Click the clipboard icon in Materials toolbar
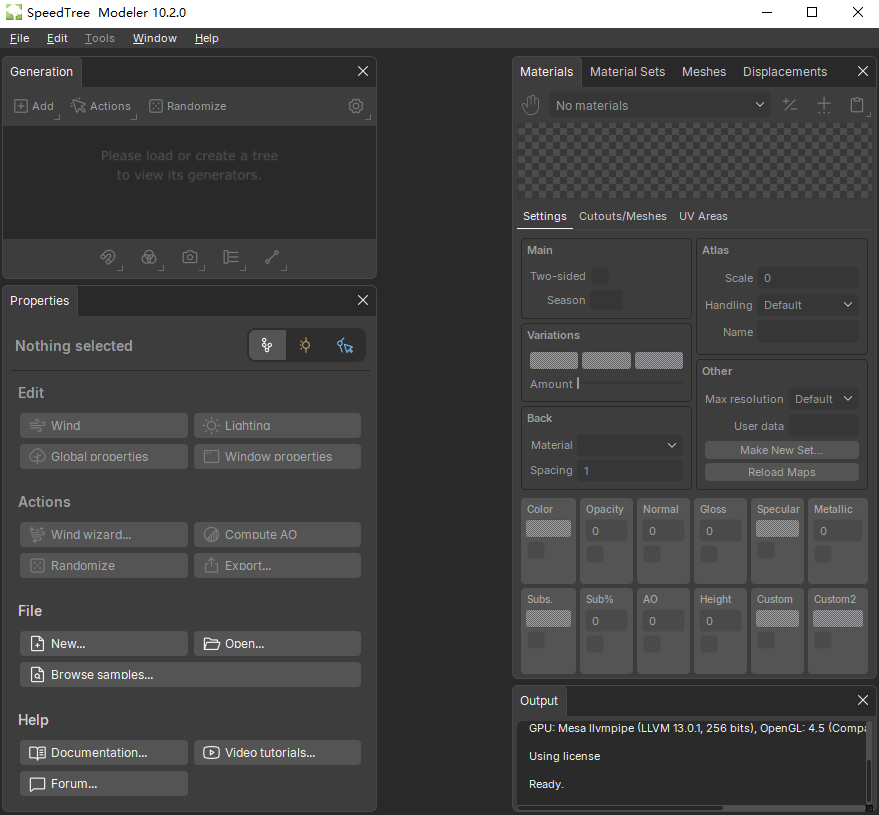 click(x=857, y=105)
